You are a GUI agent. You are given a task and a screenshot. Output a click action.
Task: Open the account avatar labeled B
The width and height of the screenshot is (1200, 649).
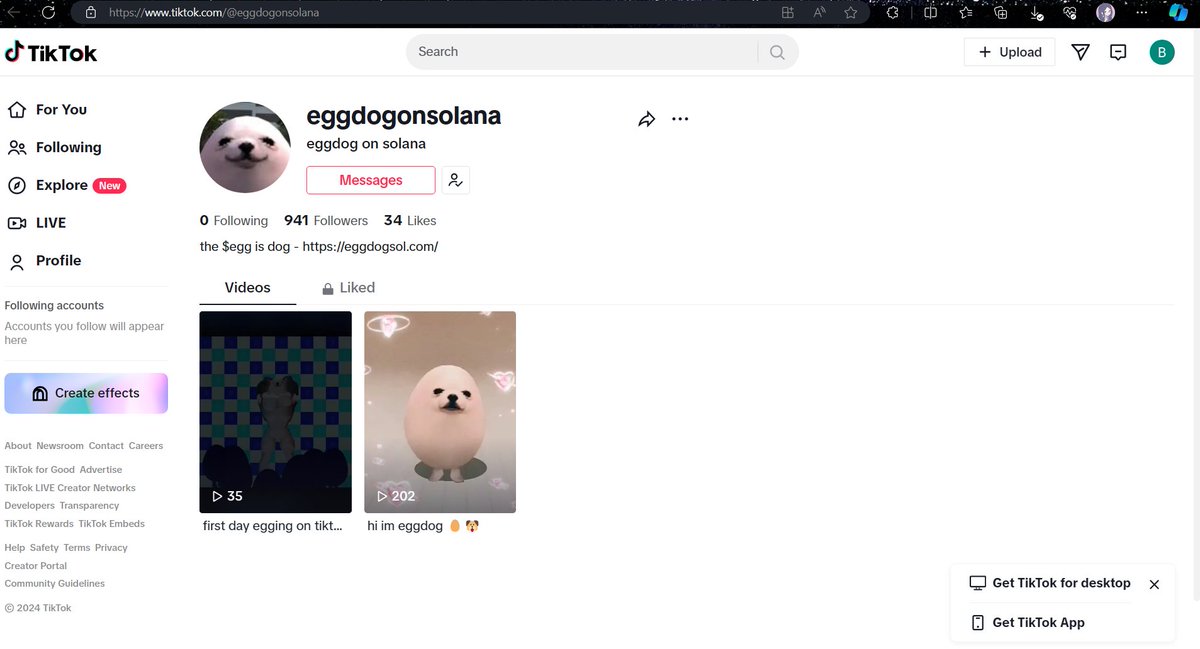coord(1162,52)
